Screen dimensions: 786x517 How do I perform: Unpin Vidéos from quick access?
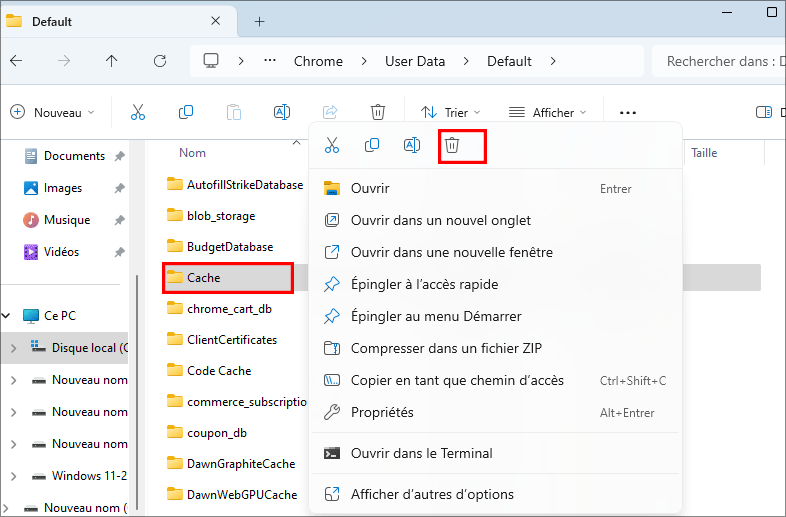(119, 252)
